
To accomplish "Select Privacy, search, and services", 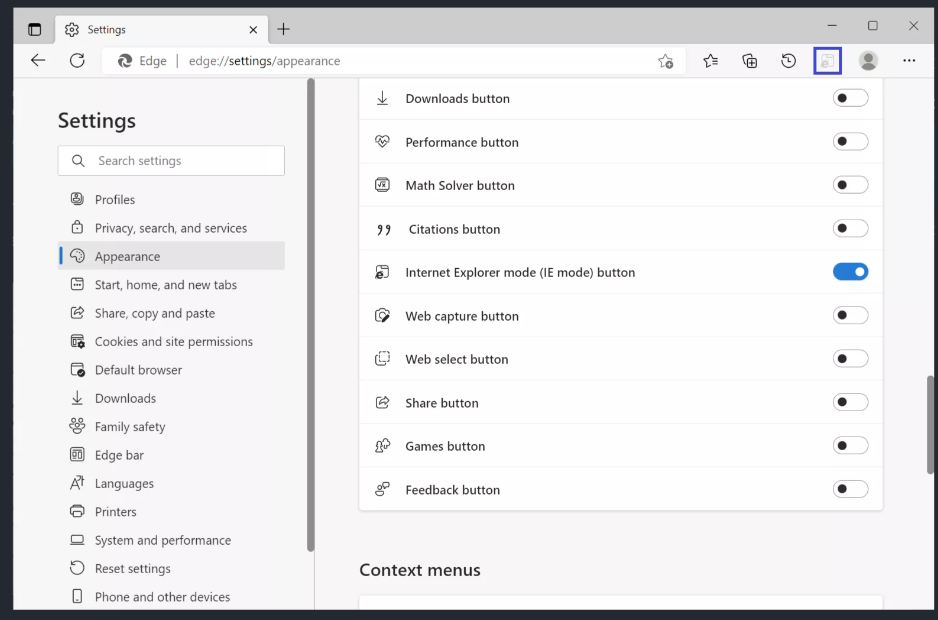I will pos(170,228).
